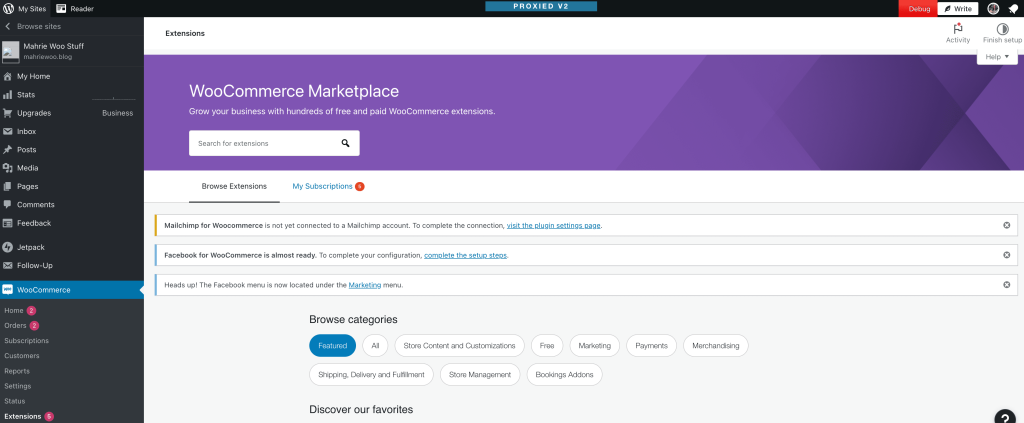Select the Free category filter
Screen dimensions: 1024x423
click(547, 345)
